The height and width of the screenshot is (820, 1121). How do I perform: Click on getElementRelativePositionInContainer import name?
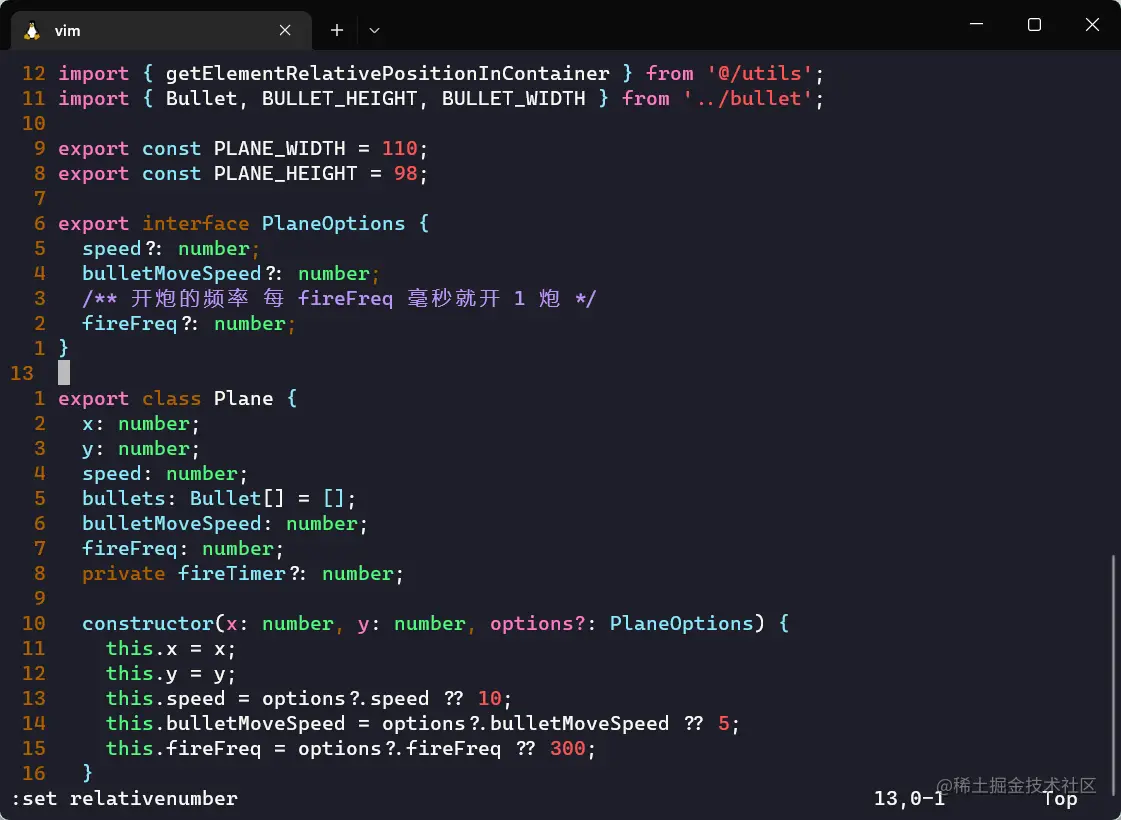coord(387,74)
